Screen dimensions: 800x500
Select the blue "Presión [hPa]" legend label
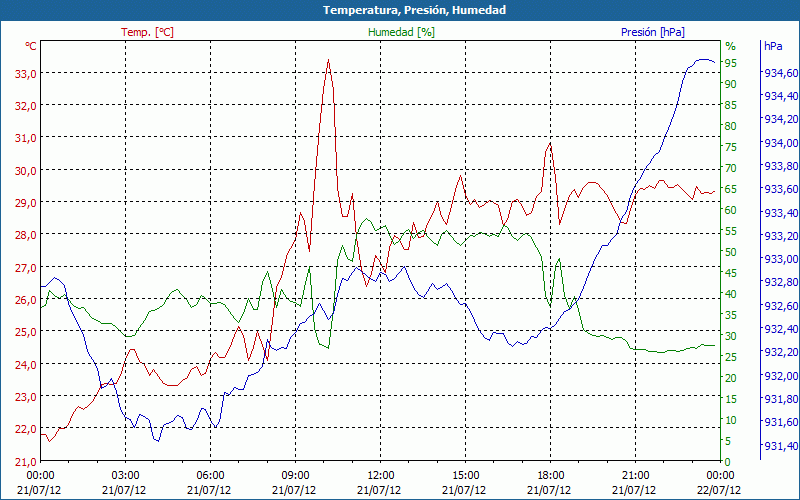(x=653, y=32)
